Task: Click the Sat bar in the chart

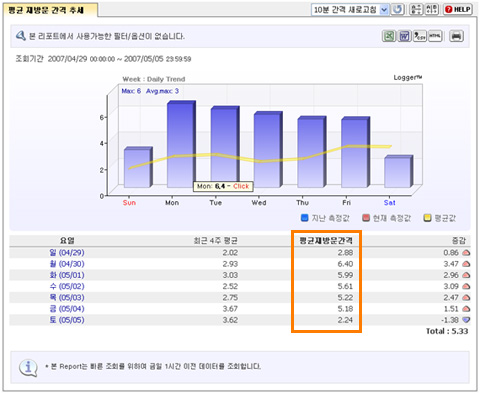Action: [399, 171]
